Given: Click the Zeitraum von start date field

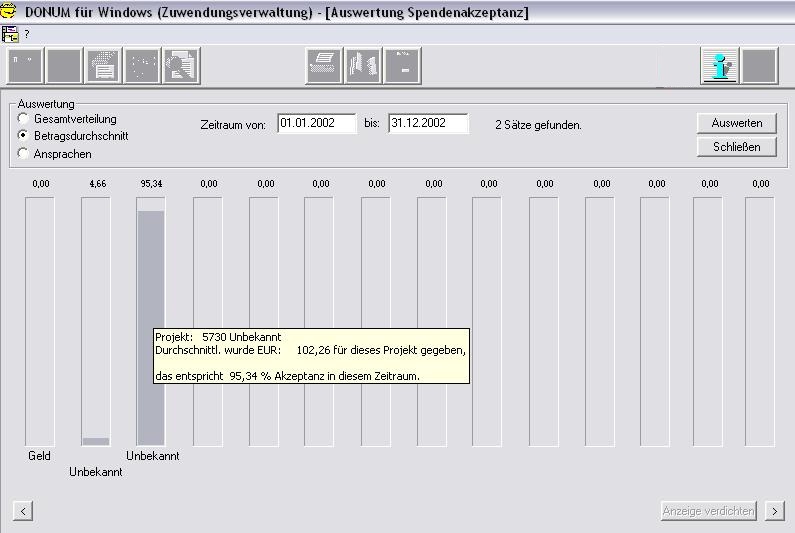Looking at the screenshot, I should tap(317, 123).
